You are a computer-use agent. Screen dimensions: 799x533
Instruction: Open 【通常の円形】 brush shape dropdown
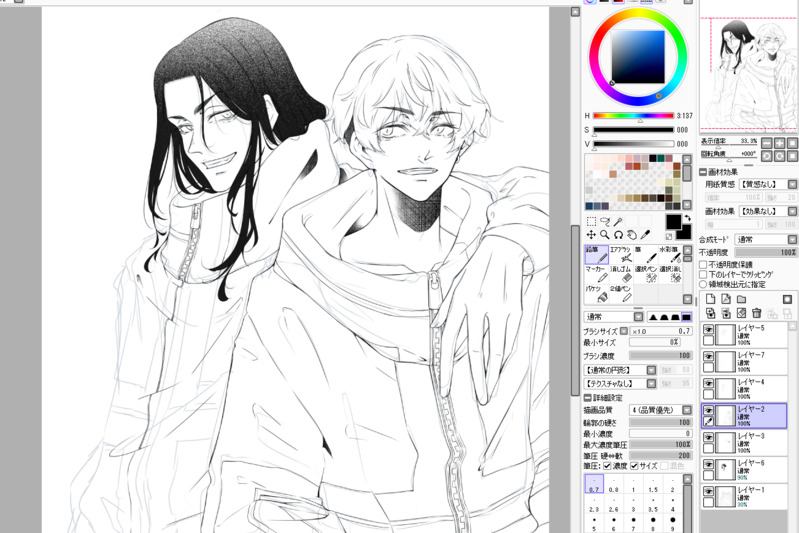tap(620, 370)
